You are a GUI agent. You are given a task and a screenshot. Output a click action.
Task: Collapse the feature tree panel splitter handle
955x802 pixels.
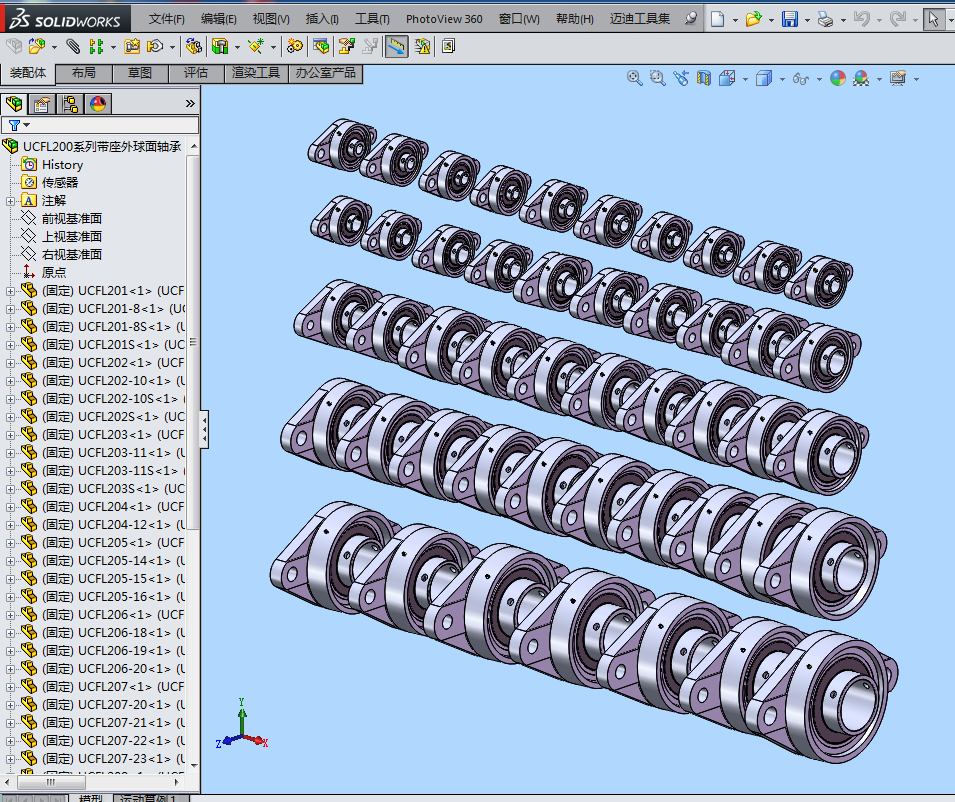205,429
